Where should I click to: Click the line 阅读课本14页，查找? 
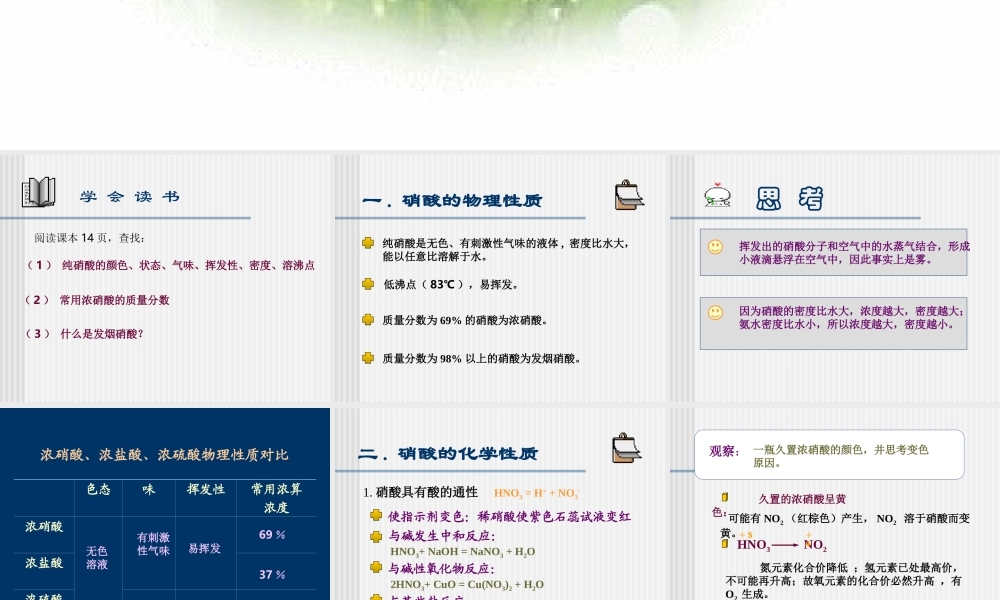(x=90, y=238)
